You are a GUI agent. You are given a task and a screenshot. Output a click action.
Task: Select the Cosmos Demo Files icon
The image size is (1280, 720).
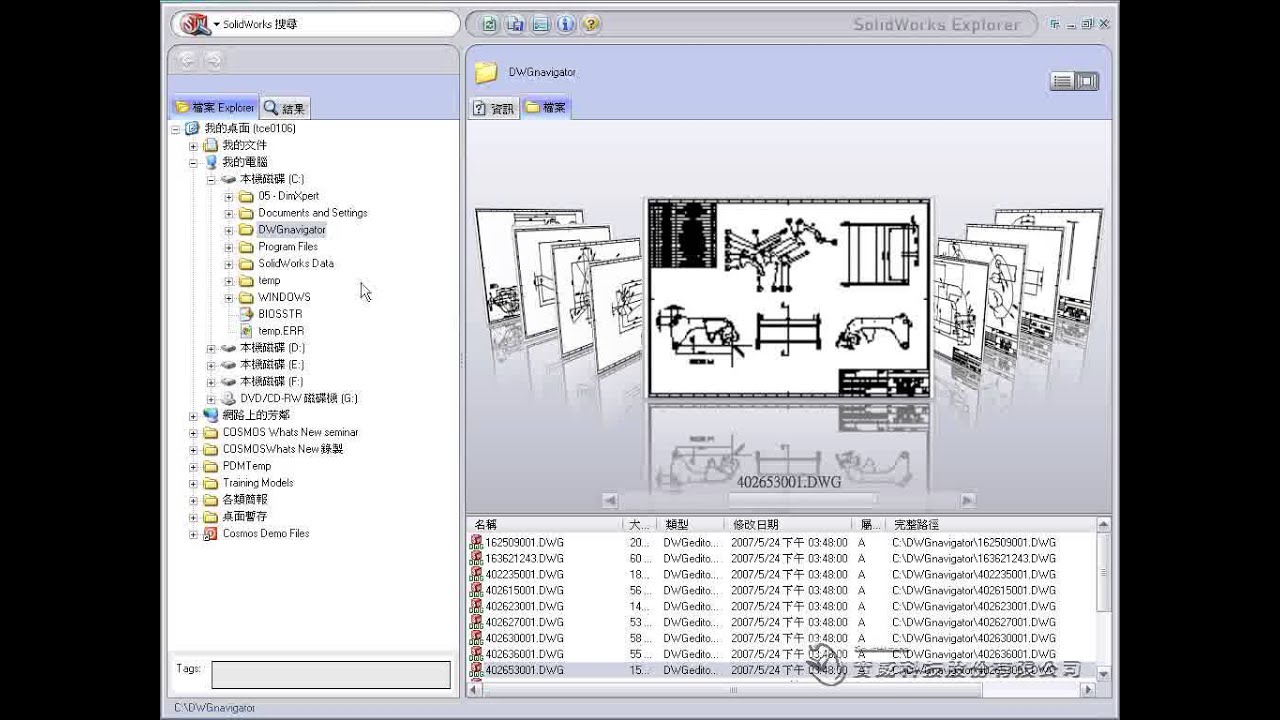point(210,533)
